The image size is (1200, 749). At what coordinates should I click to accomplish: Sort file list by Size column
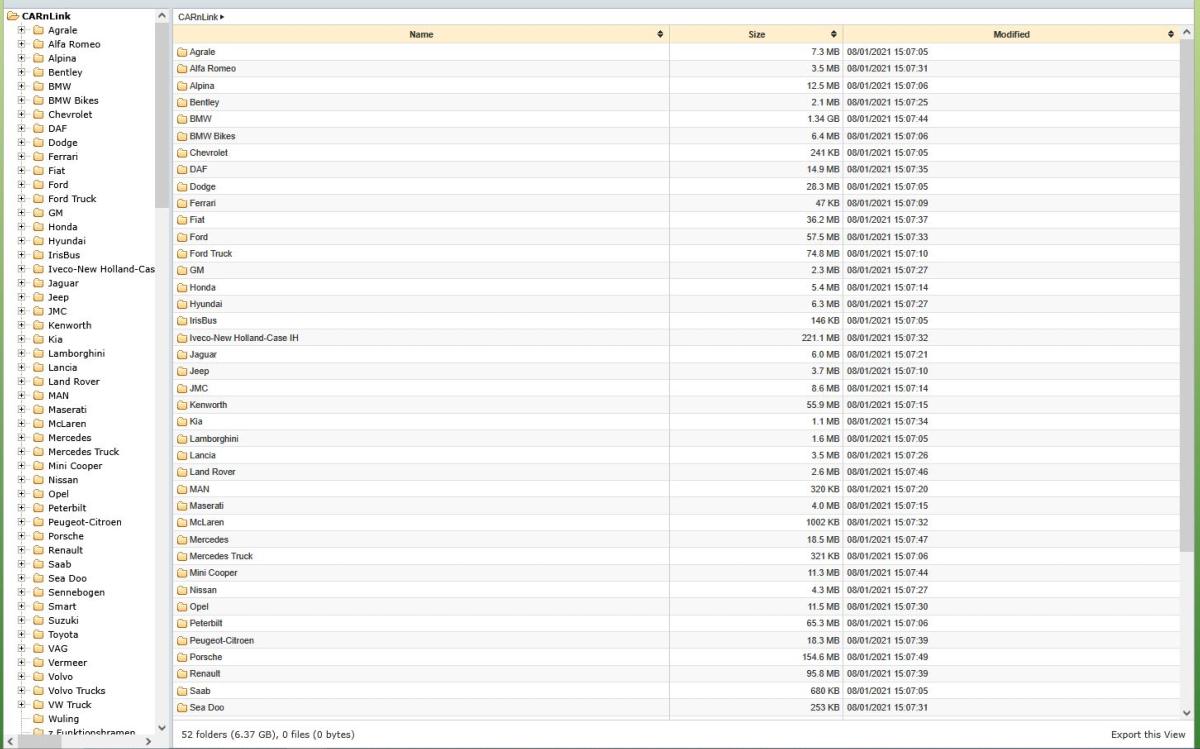756,34
